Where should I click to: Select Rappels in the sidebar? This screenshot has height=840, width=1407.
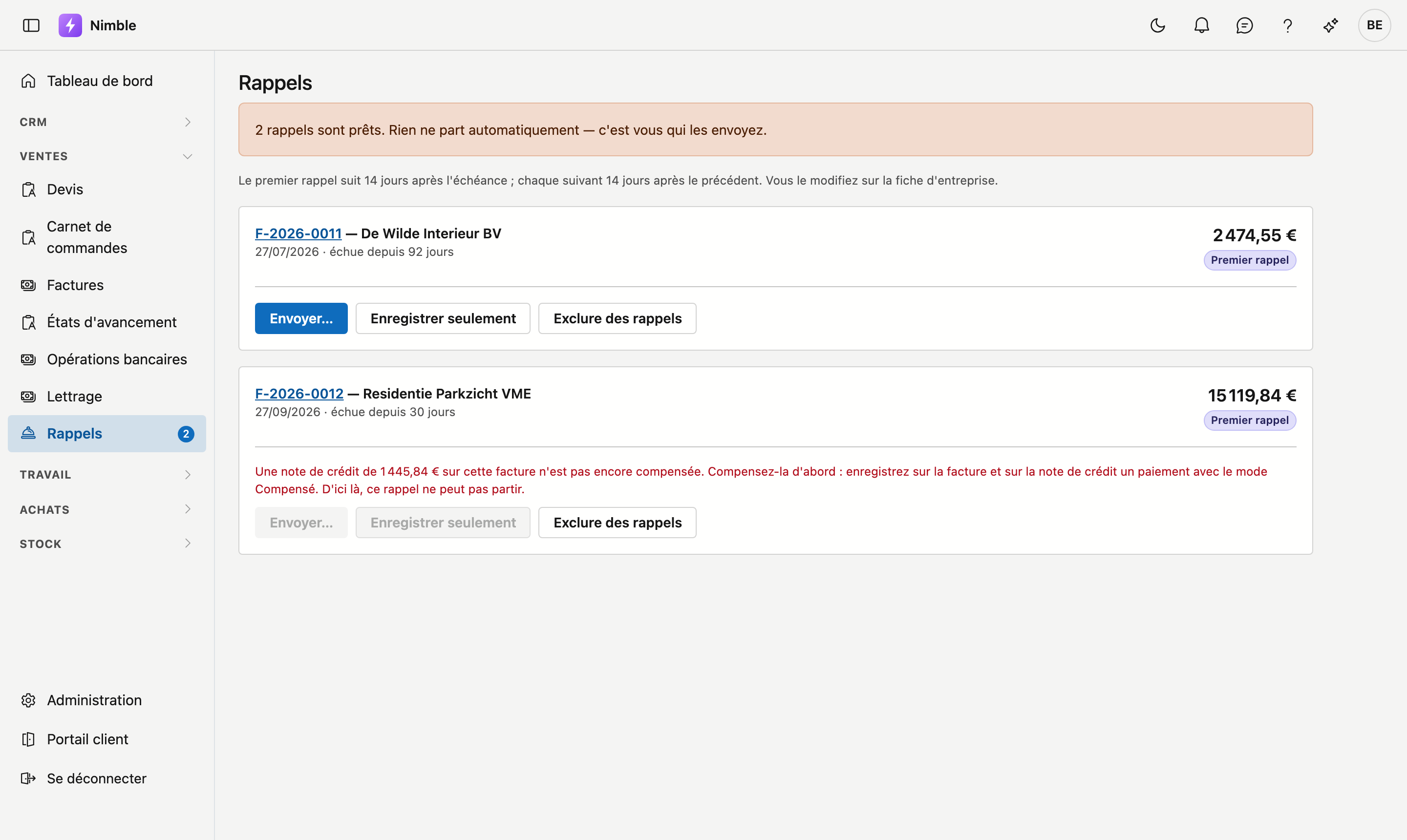(x=107, y=434)
